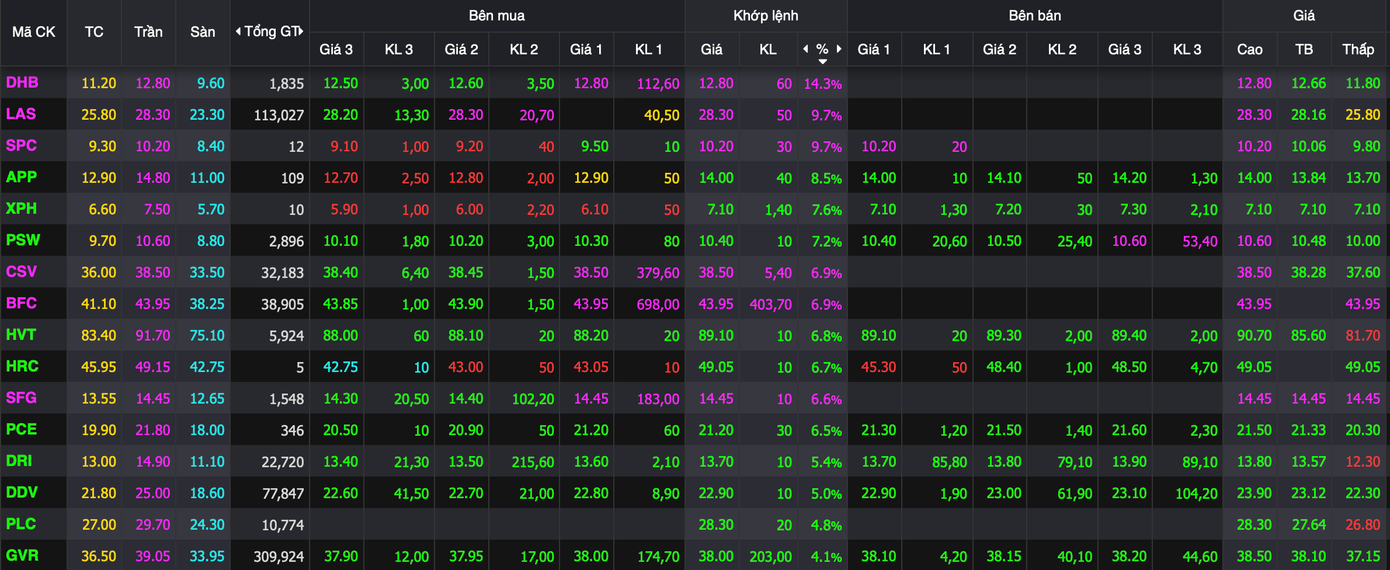Open stock details for LAS

21,115
